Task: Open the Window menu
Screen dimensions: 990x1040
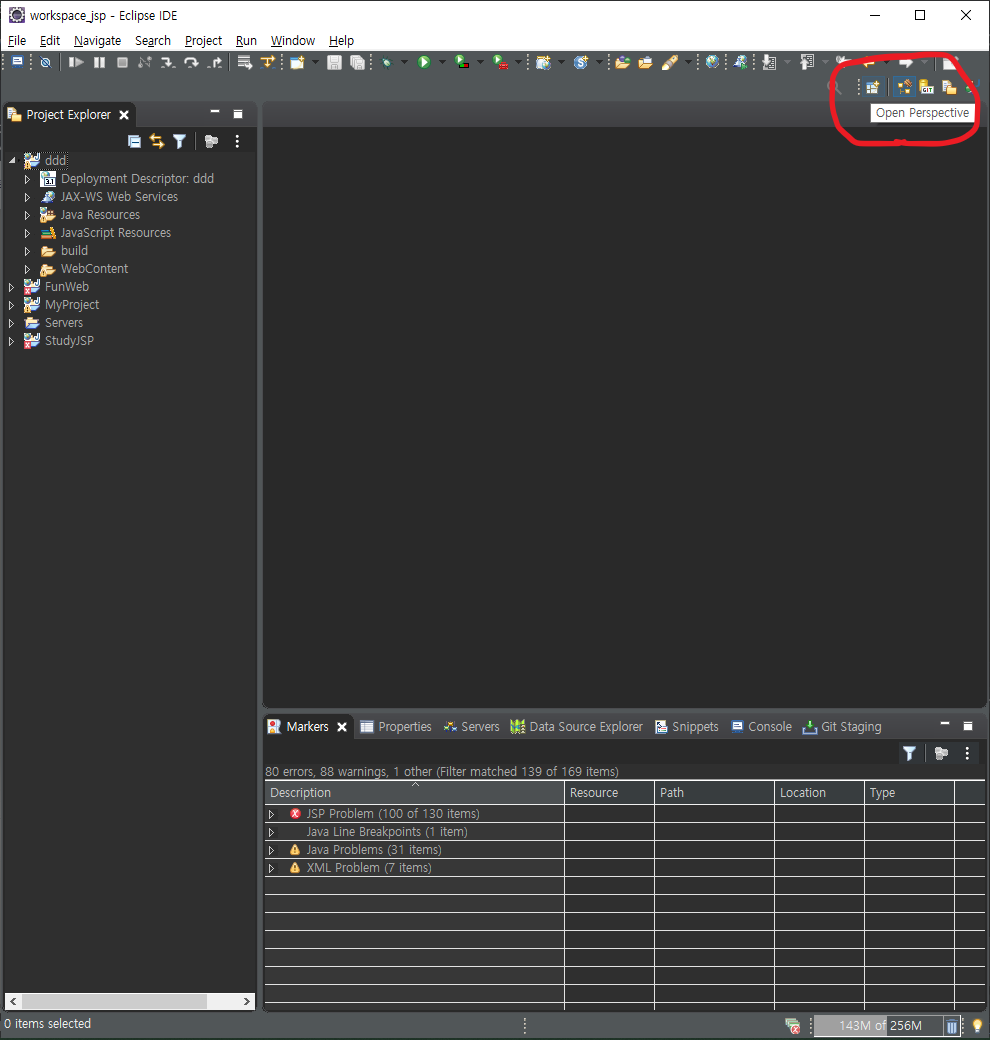Action: pyautogui.click(x=292, y=40)
